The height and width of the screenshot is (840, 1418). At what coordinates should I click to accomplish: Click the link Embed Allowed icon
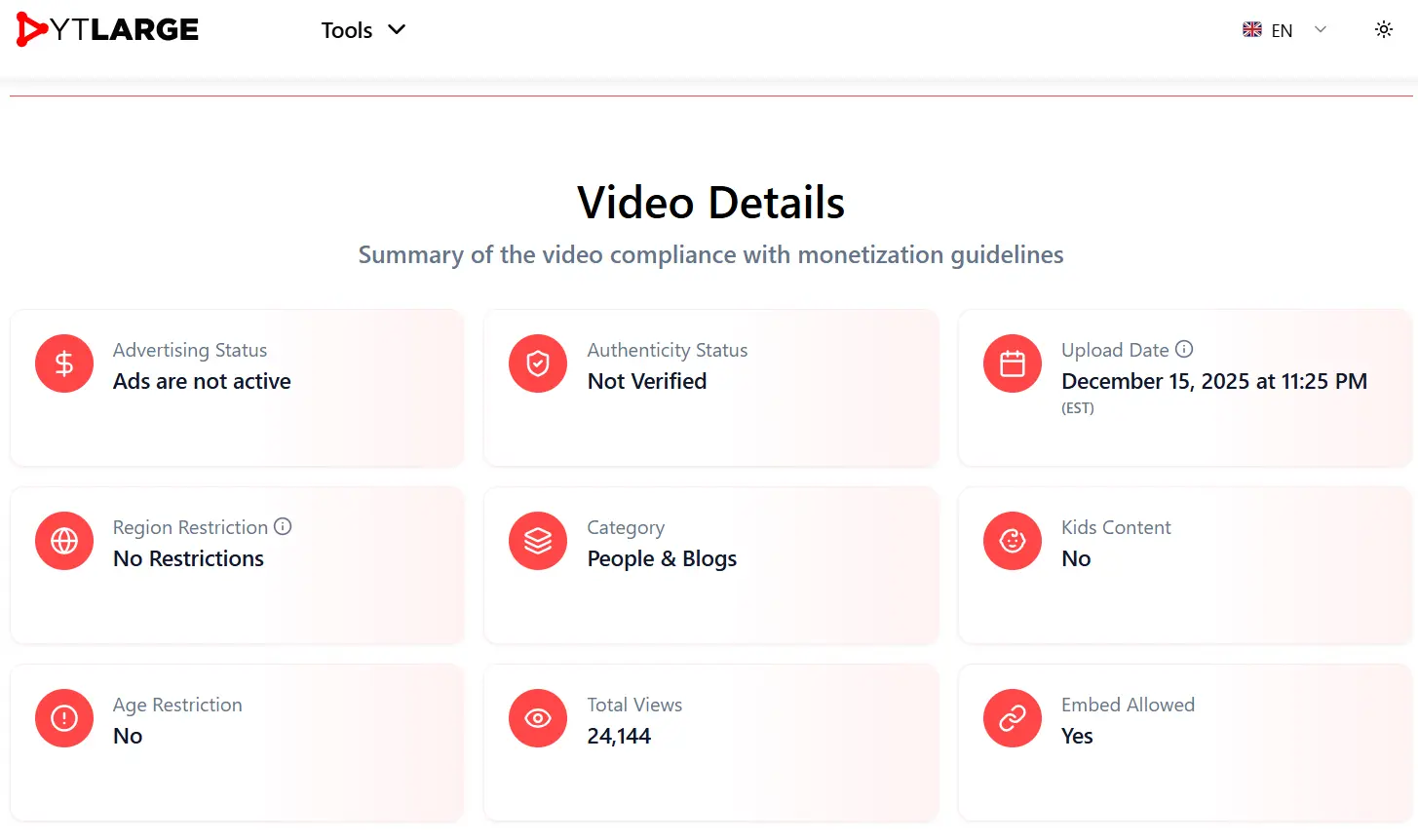point(1013,718)
